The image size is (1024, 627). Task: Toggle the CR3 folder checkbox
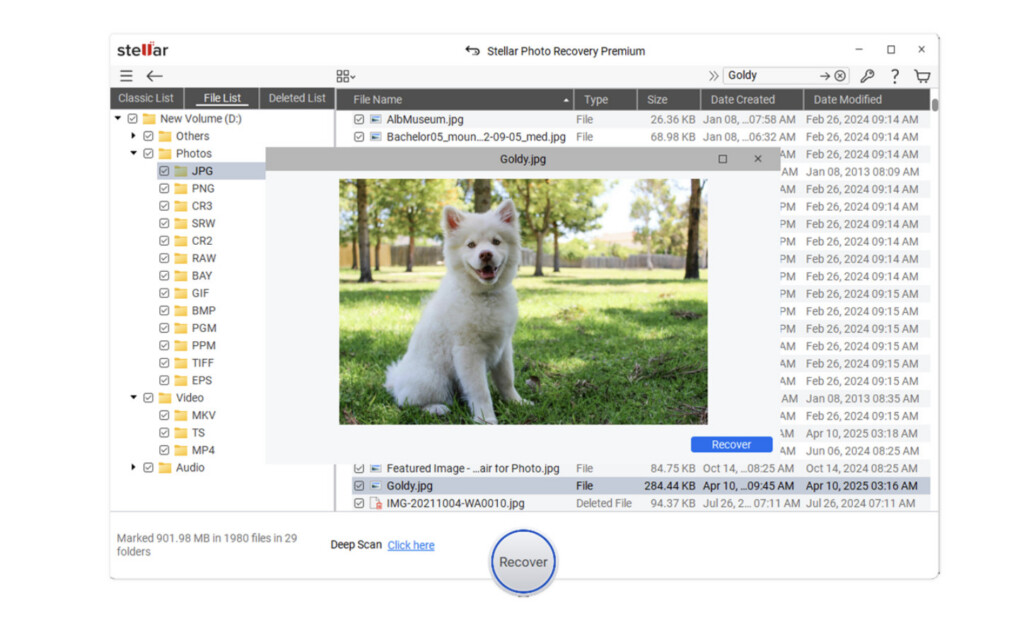[164, 206]
